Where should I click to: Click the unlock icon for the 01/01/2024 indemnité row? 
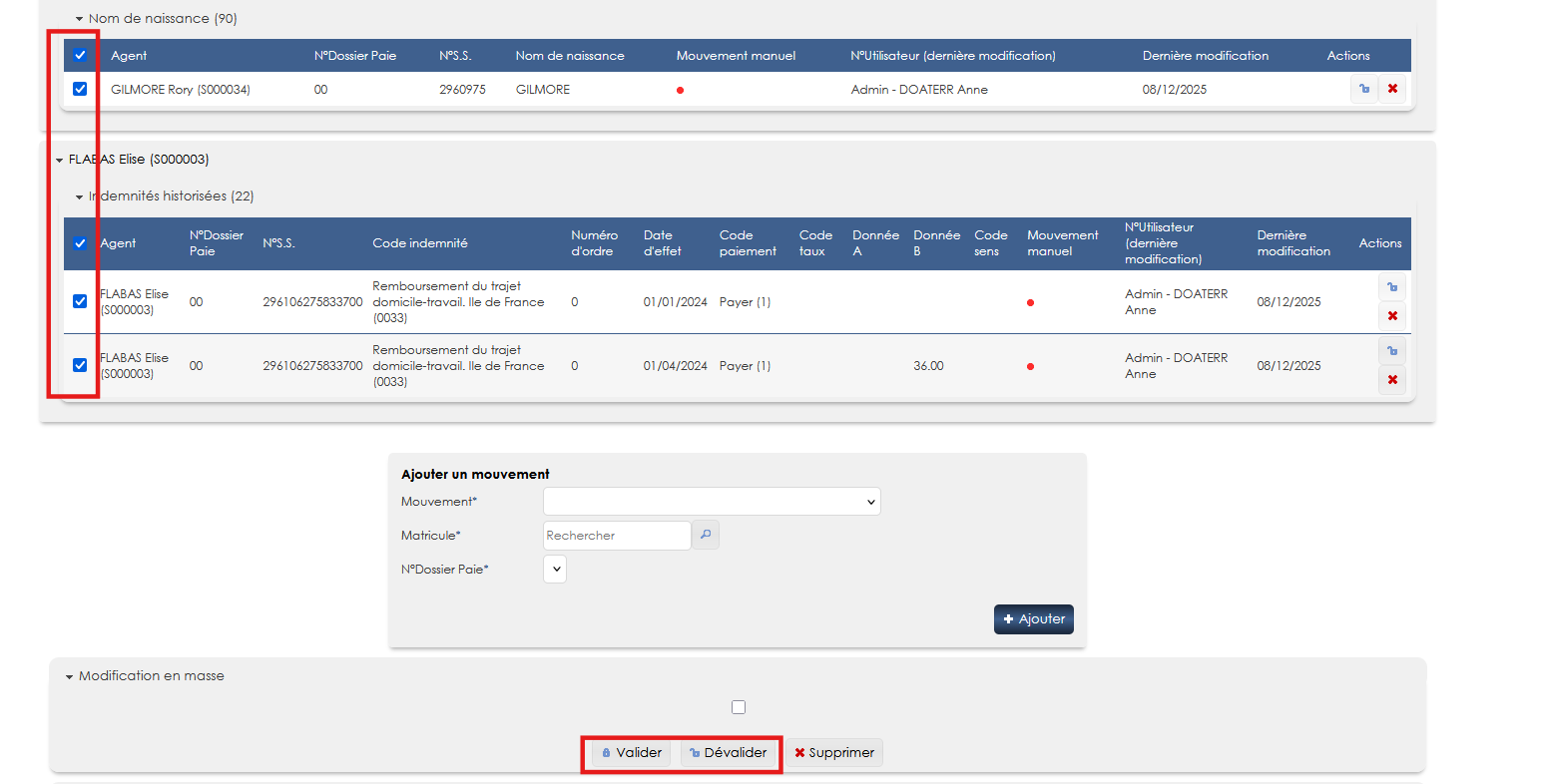coord(1391,287)
